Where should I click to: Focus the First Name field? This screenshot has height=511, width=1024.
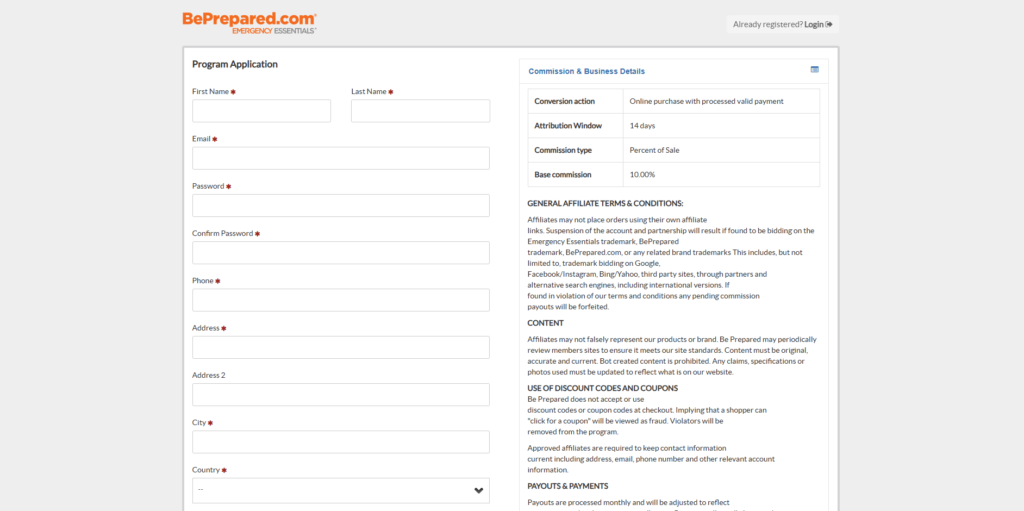click(x=261, y=111)
